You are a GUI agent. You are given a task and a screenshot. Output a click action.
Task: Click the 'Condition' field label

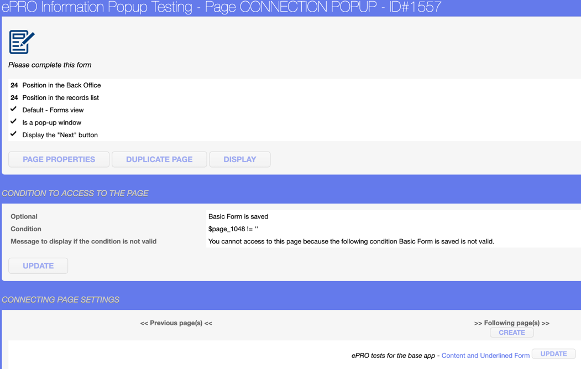26,229
